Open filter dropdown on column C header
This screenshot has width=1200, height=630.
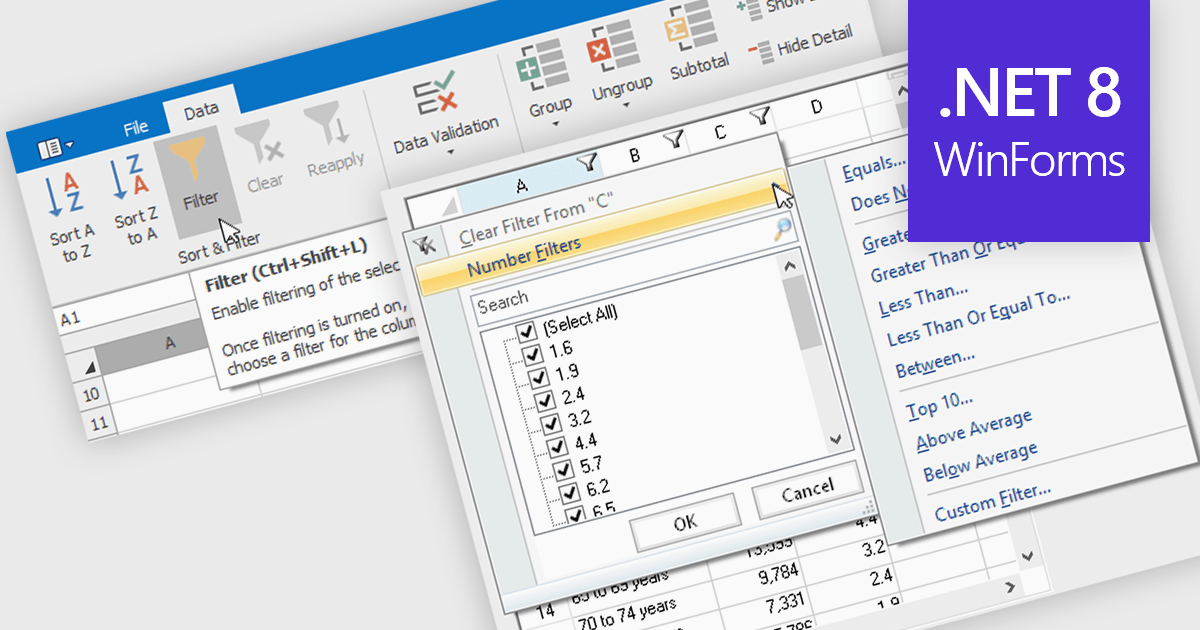[761, 118]
